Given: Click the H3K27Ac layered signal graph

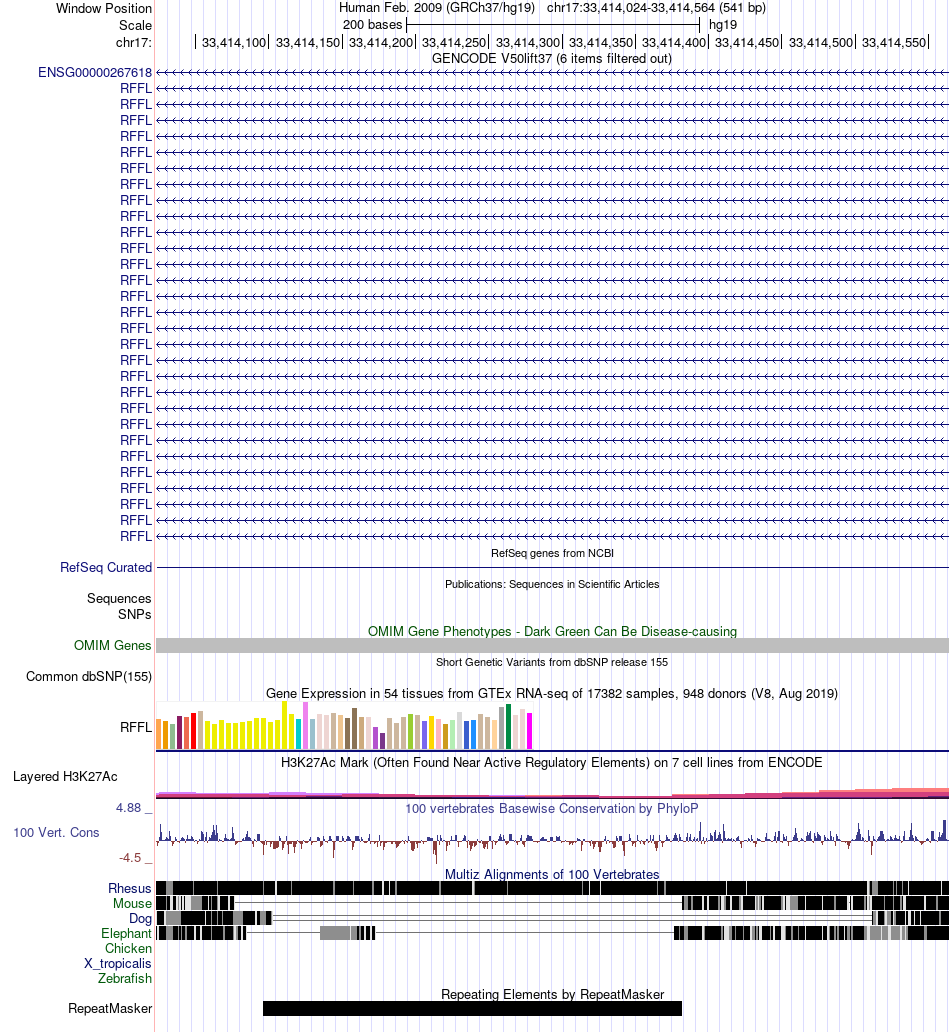Looking at the screenshot, I should point(552,792).
